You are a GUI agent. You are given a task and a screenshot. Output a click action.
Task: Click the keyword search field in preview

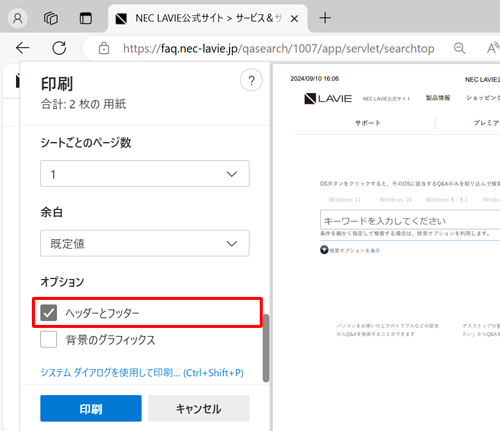(x=410, y=221)
